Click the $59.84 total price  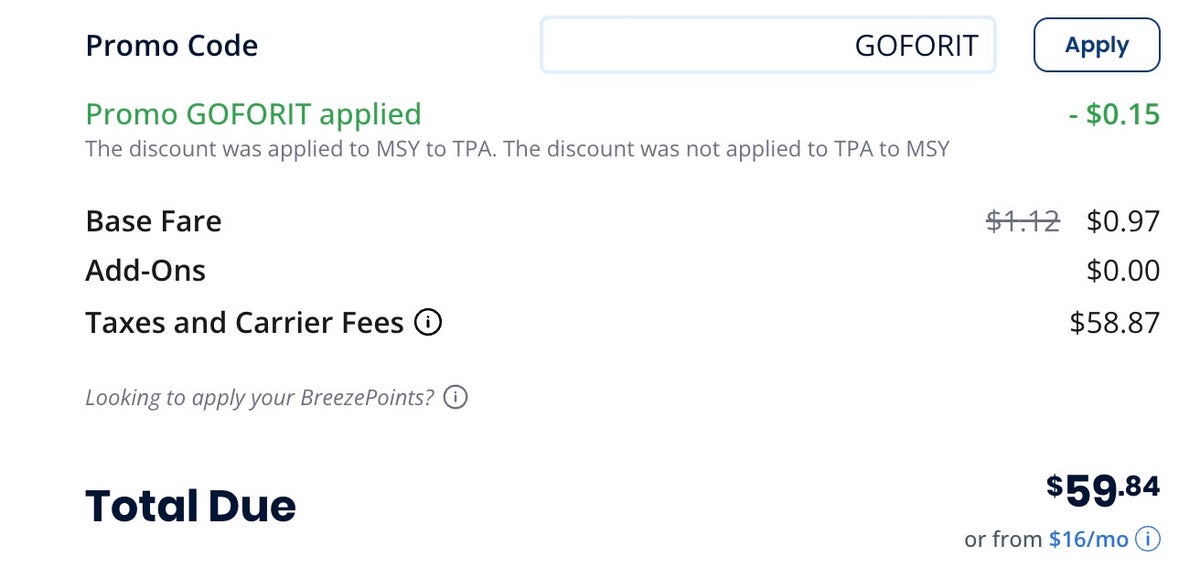point(1103,490)
